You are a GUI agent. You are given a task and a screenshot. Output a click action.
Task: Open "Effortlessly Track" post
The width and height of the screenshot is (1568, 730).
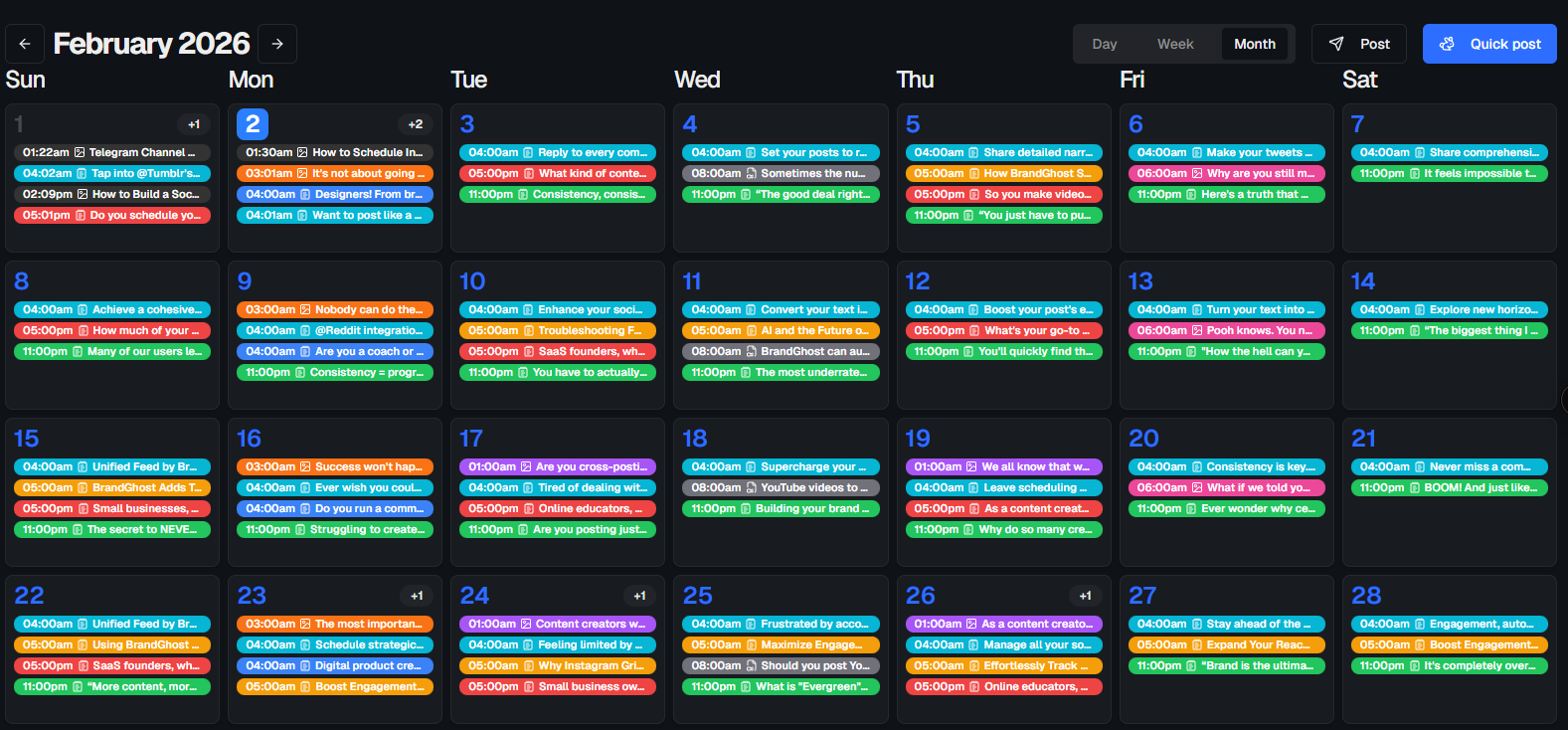(x=1004, y=665)
